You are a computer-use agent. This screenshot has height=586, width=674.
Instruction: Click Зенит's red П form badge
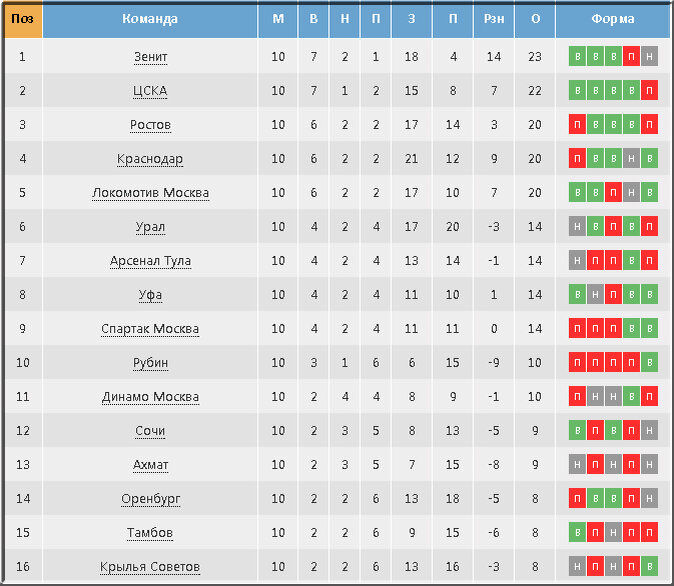click(x=631, y=56)
